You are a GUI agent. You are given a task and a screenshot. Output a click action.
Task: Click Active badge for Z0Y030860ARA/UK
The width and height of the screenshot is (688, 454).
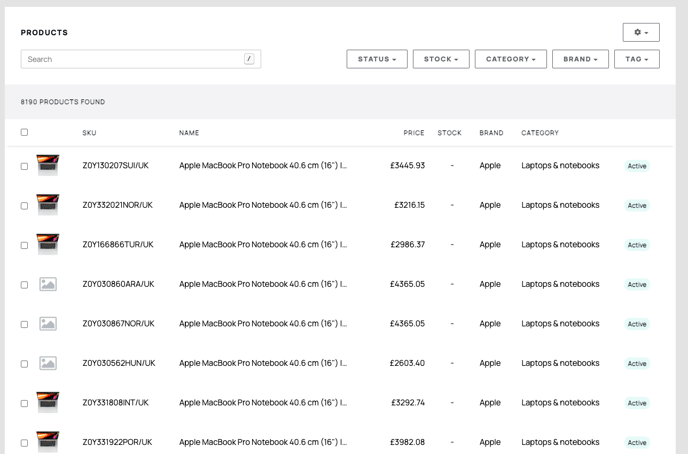[x=637, y=284]
